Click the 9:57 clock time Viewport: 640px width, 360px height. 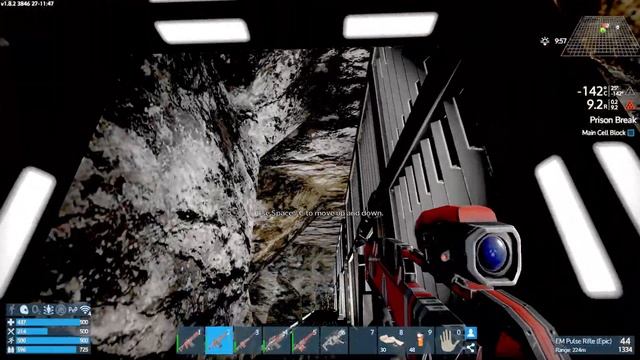560,41
